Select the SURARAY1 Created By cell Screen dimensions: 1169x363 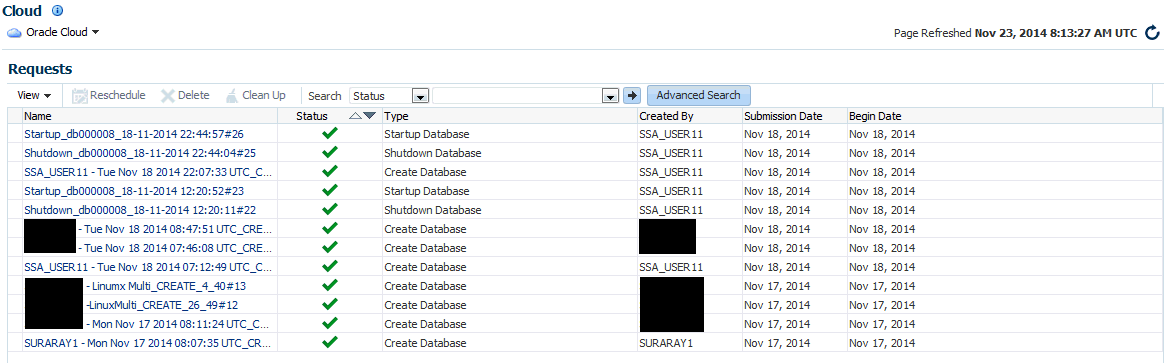point(667,343)
